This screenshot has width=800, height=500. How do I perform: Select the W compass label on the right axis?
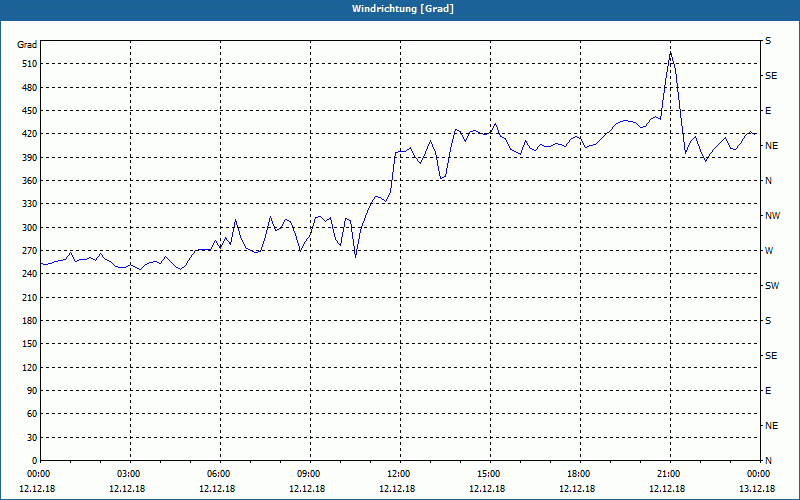click(x=769, y=251)
